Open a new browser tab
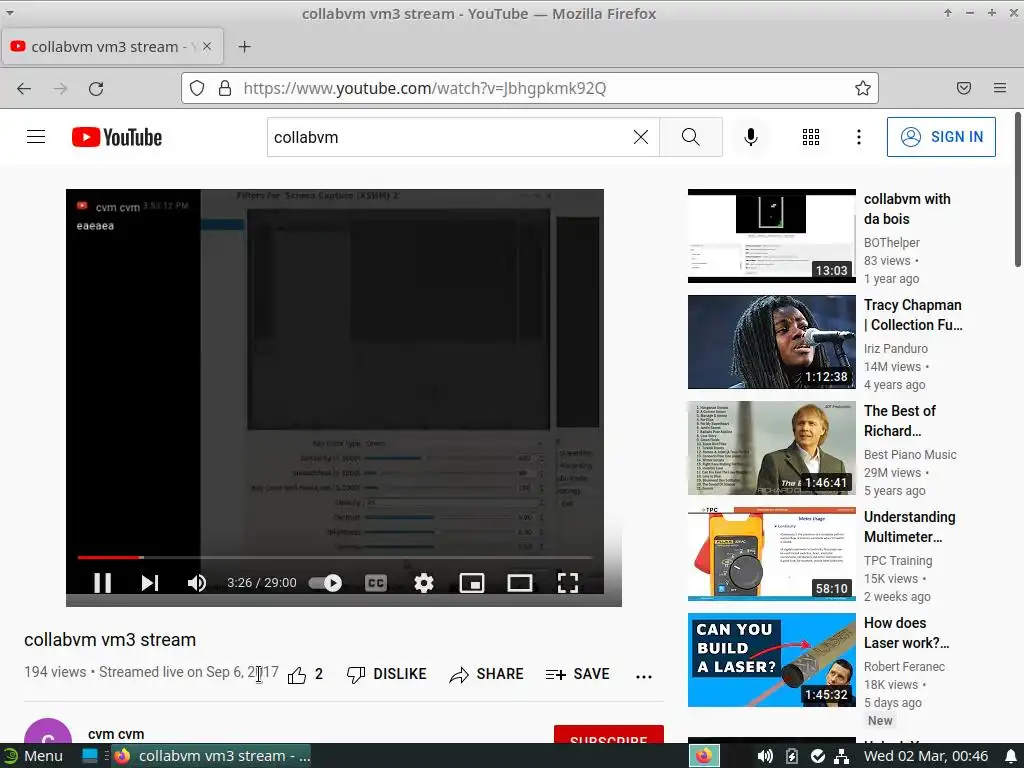The height and width of the screenshot is (768, 1024). 244,46
